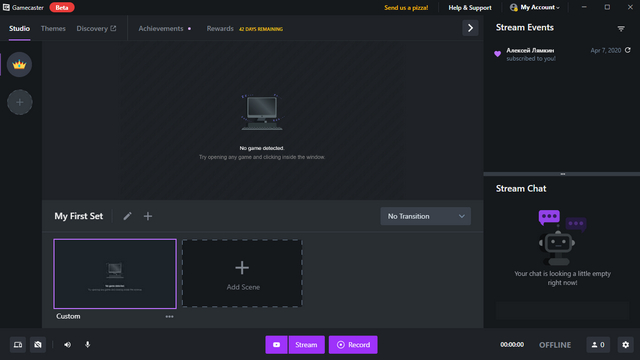Click the 42 DAYS REMAINING label
Image resolution: width=640 pixels, height=360 pixels.
(x=261, y=29)
